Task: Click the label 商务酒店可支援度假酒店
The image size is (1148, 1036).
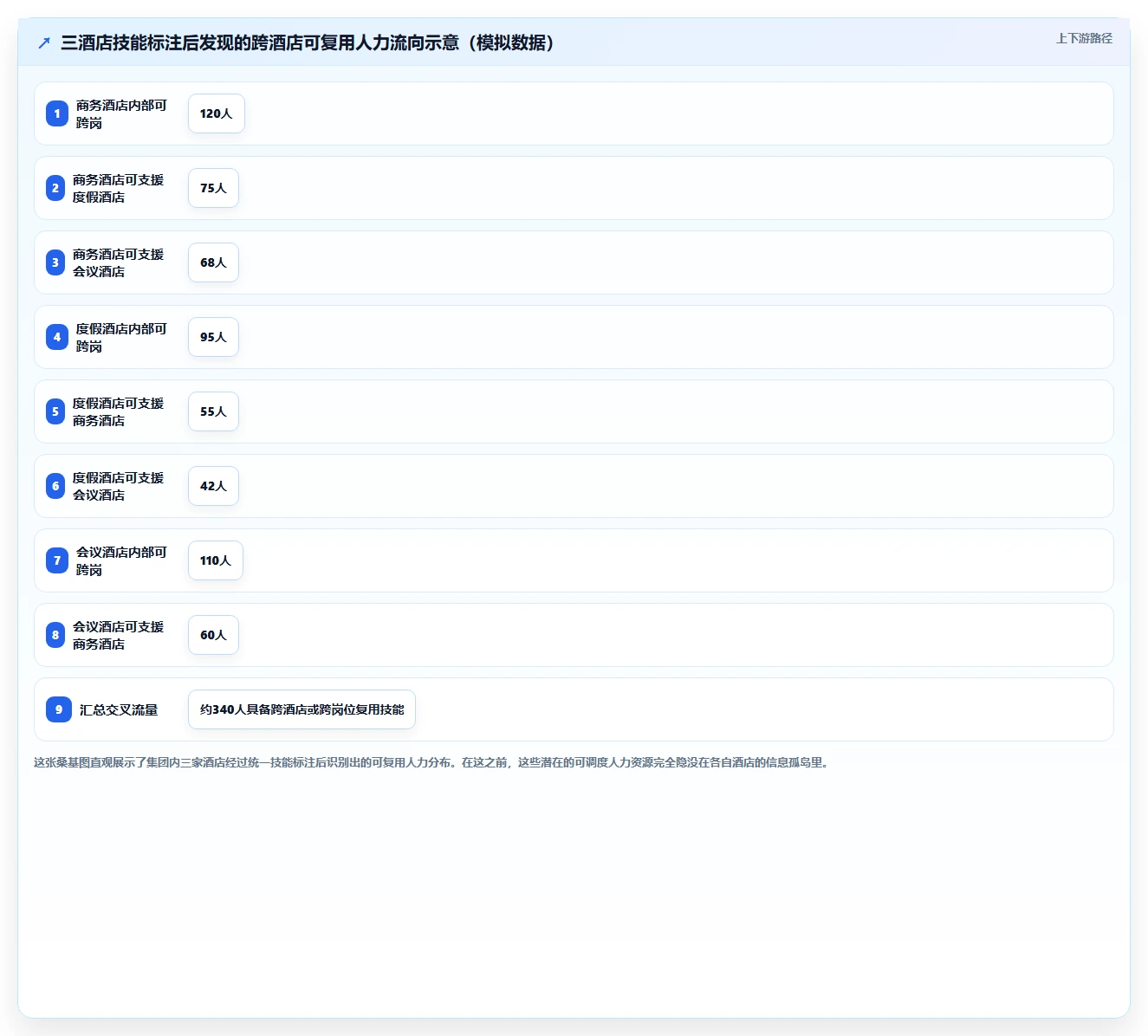Action: [x=118, y=188]
